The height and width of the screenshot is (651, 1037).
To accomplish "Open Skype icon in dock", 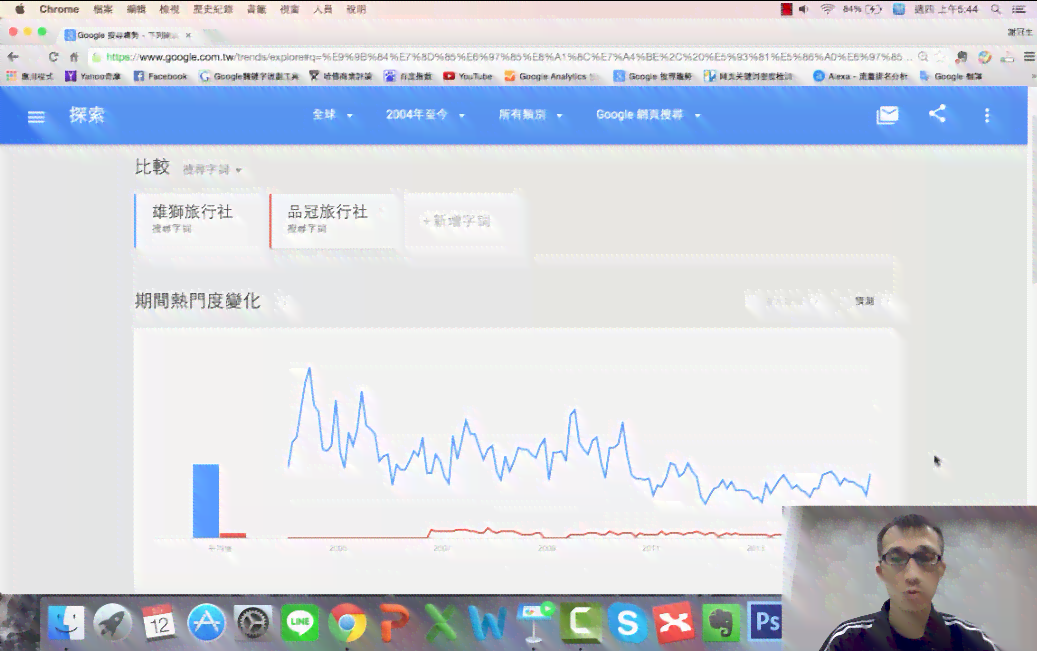I will pos(628,623).
